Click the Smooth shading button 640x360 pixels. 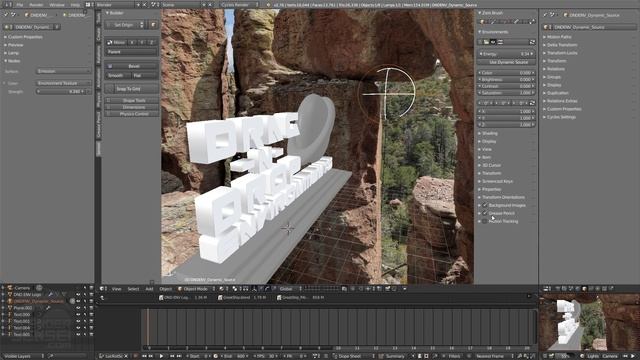click(118, 76)
